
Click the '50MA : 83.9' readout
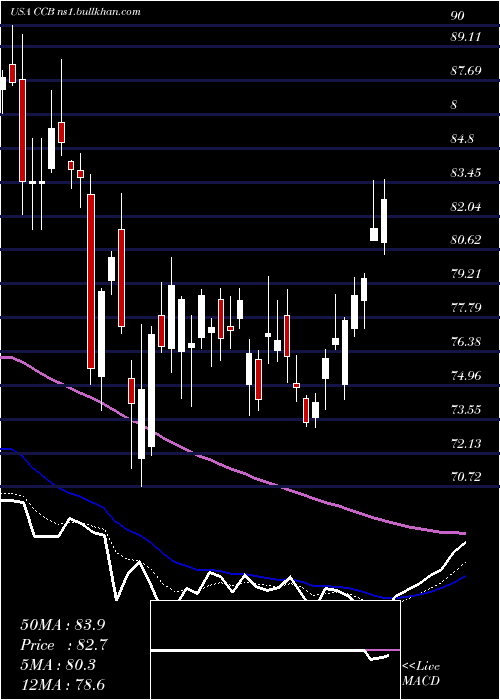coord(63,625)
